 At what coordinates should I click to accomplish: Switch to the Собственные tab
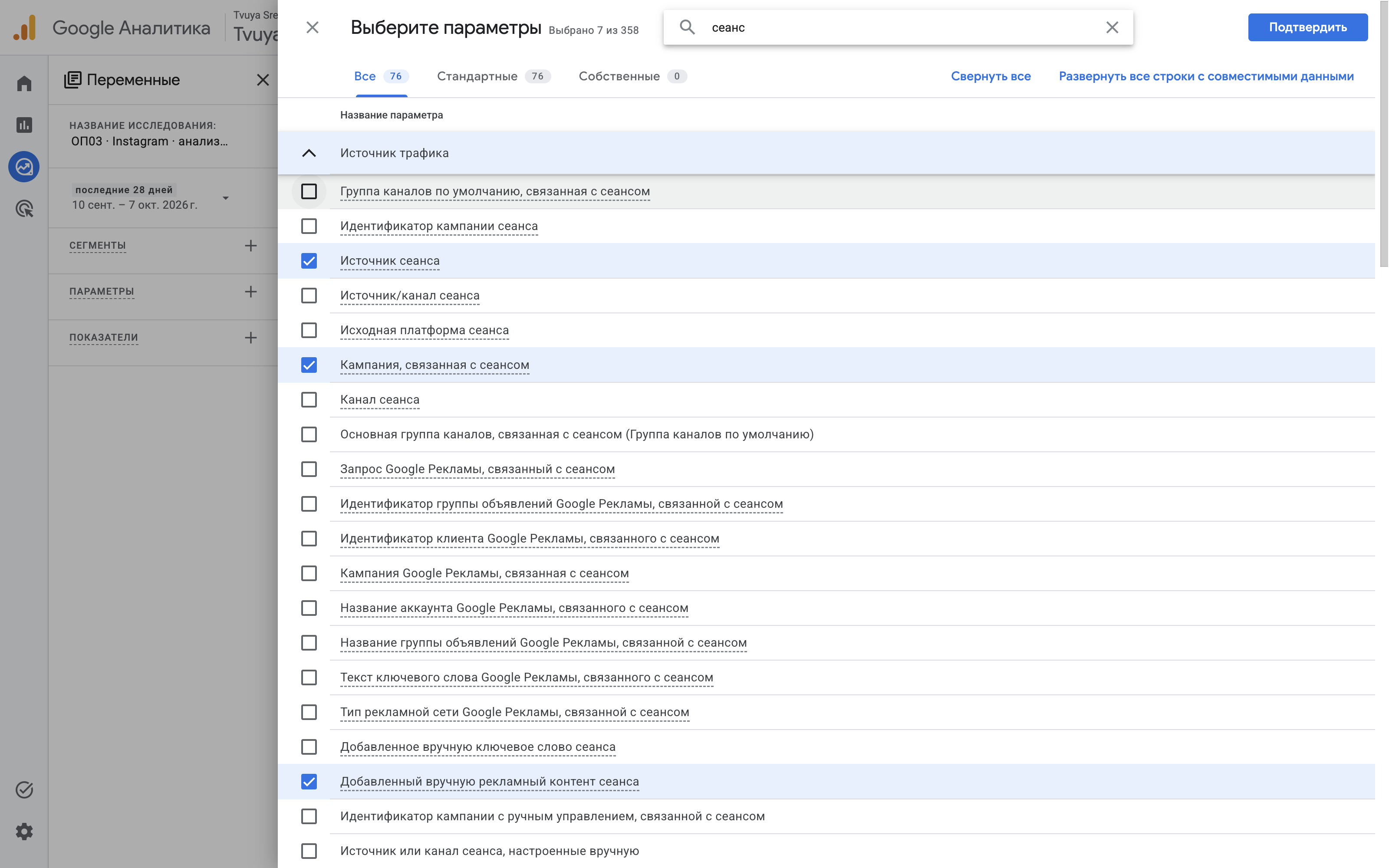click(x=632, y=76)
